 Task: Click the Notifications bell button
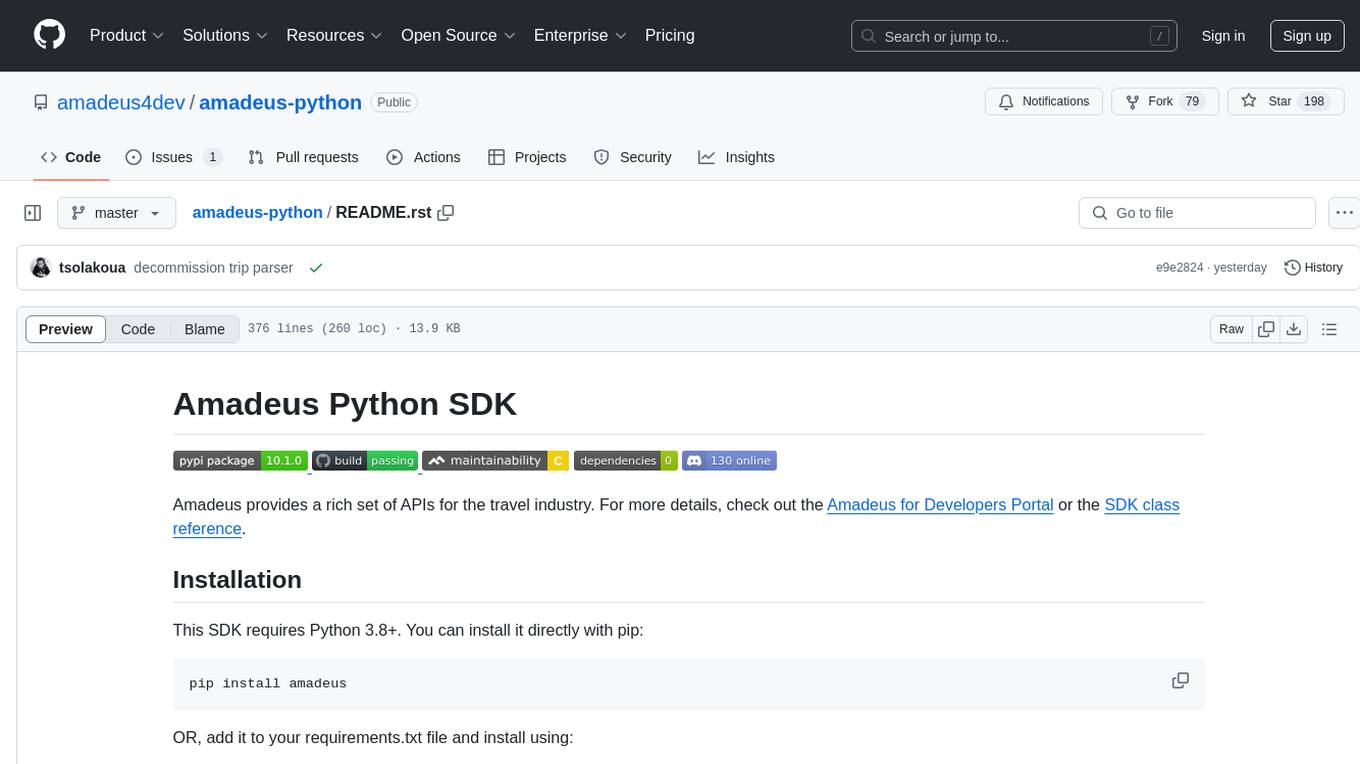1044,101
